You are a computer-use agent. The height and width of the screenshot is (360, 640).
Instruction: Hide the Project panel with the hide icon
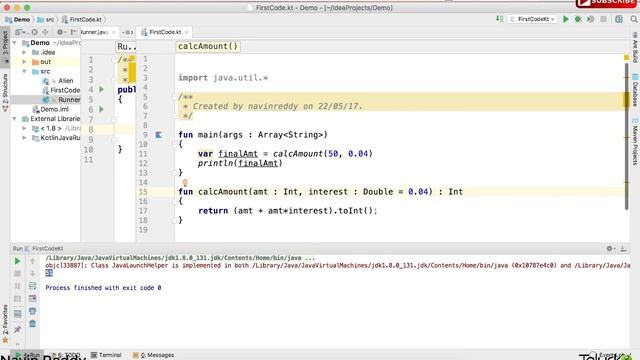tap(73, 32)
